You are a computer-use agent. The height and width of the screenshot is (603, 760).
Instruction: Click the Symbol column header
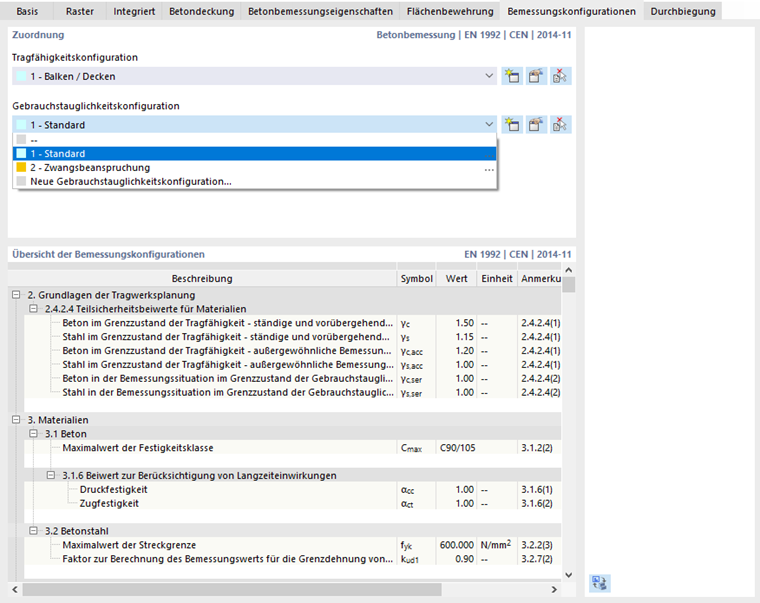click(416, 279)
